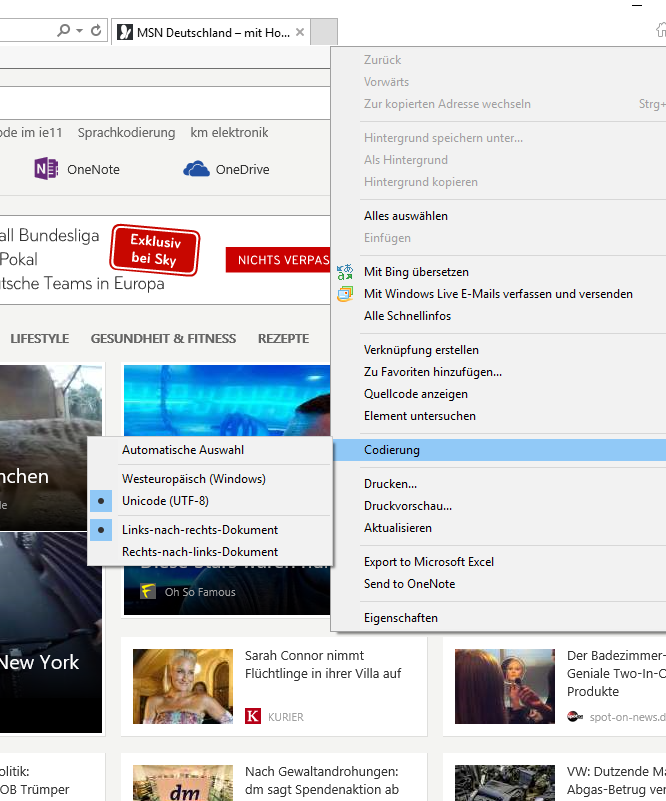Open the VW article thumbnail
Viewport: 666px width, 801px height.
pyautogui.click(x=505, y=783)
